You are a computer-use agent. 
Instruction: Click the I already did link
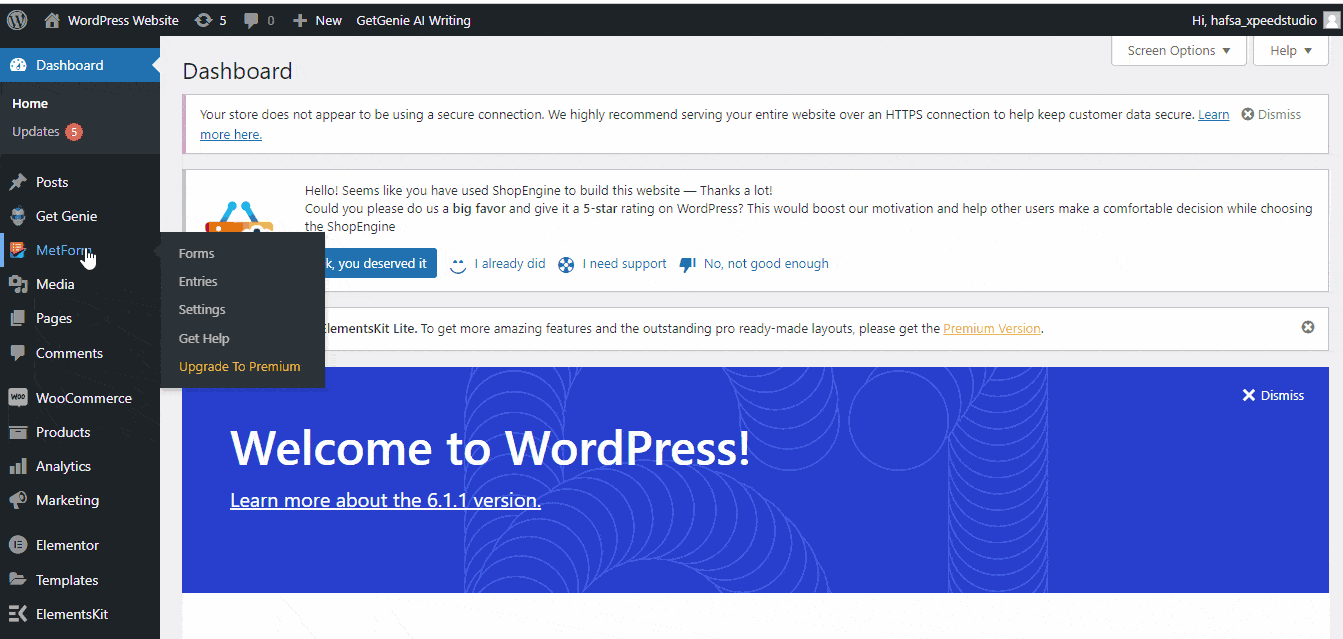(x=510, y=264)
